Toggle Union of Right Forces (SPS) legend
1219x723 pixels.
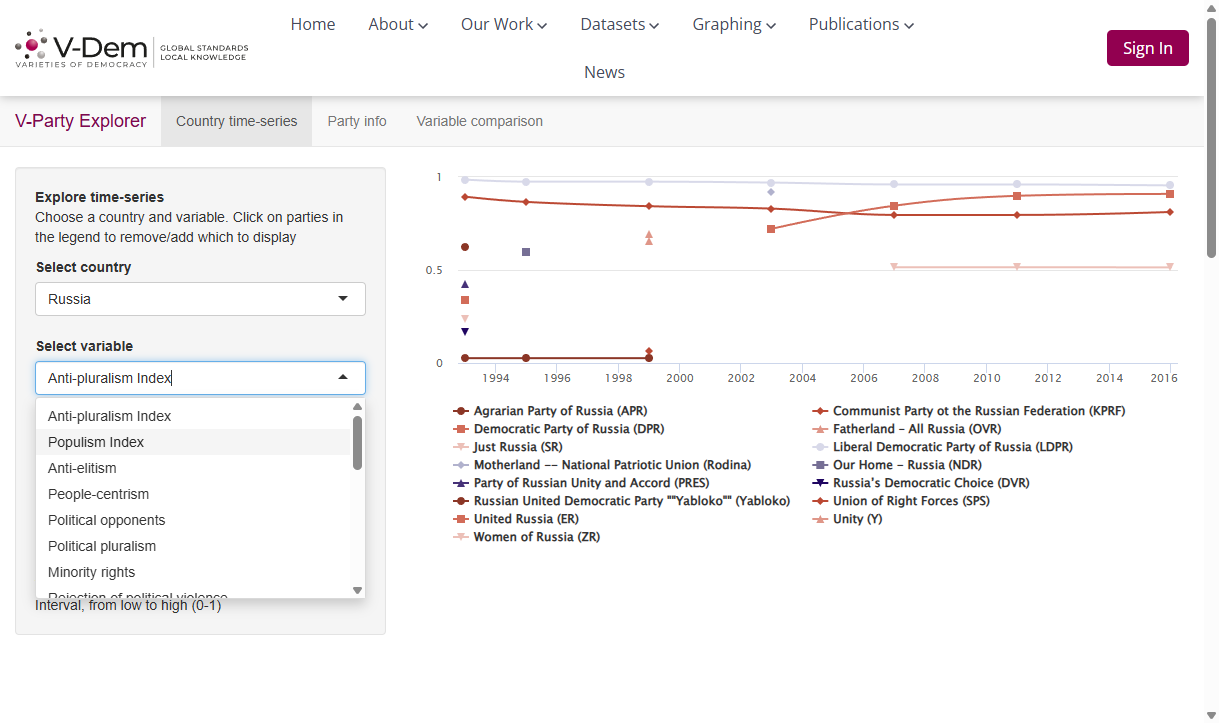[x=901, y=501]
